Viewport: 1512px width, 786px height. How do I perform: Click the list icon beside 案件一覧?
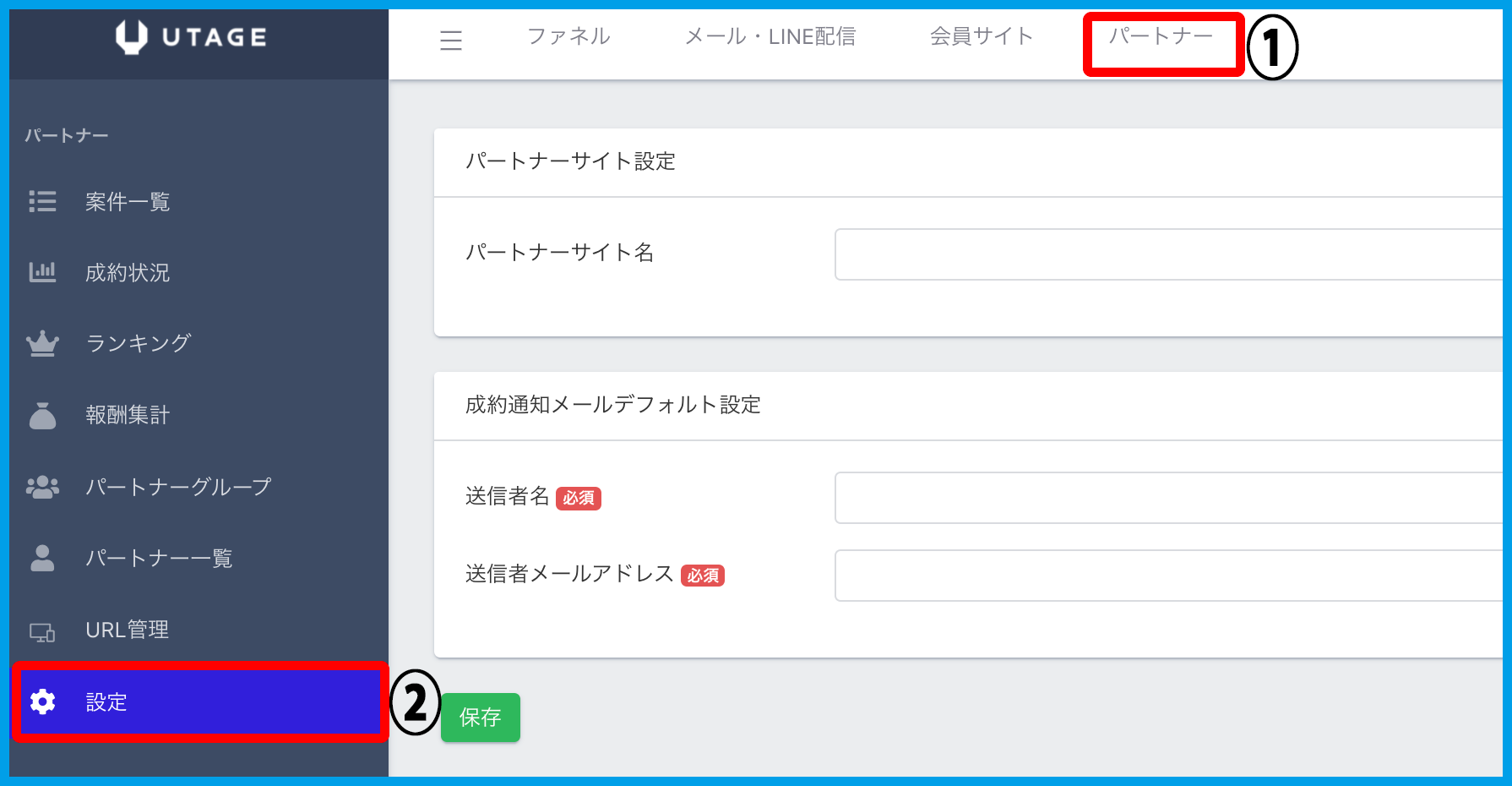[x=42, y=201]
